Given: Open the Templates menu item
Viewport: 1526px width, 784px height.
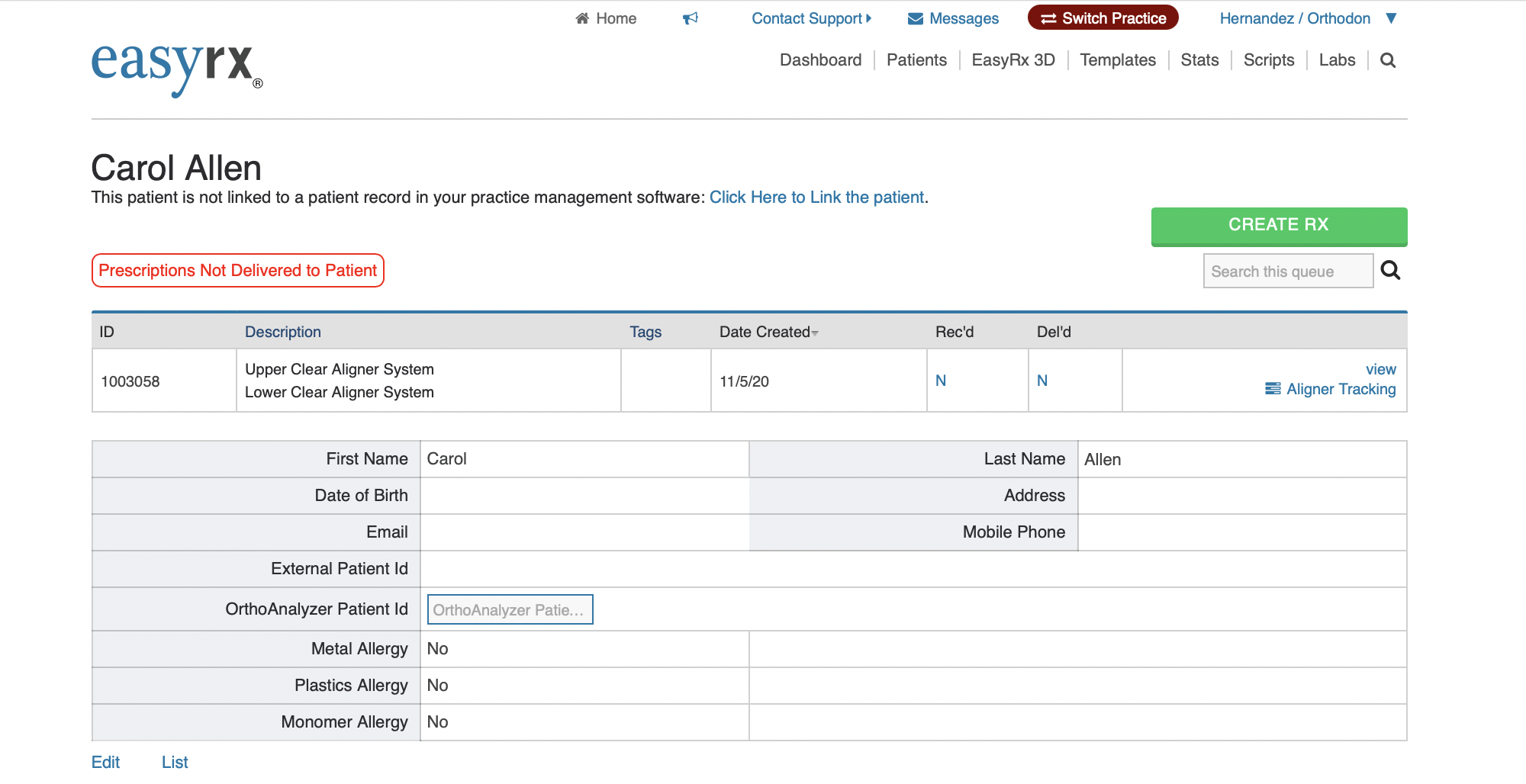Looking at the screenshot, I should pyautogui.click(x=1117, y=60).
